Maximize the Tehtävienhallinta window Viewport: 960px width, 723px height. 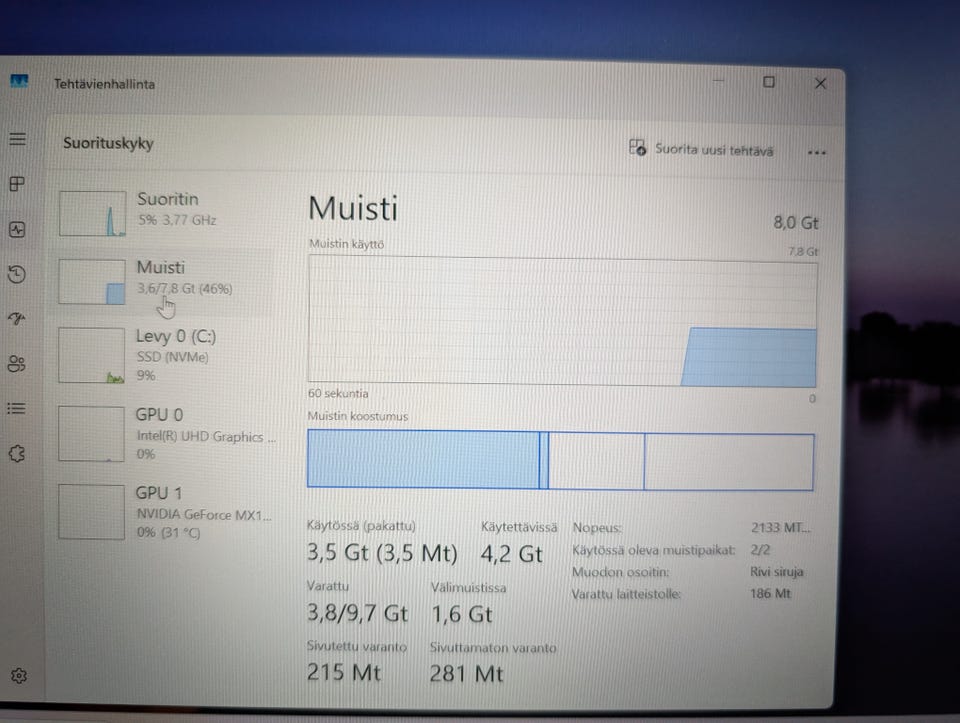[769, 82]
